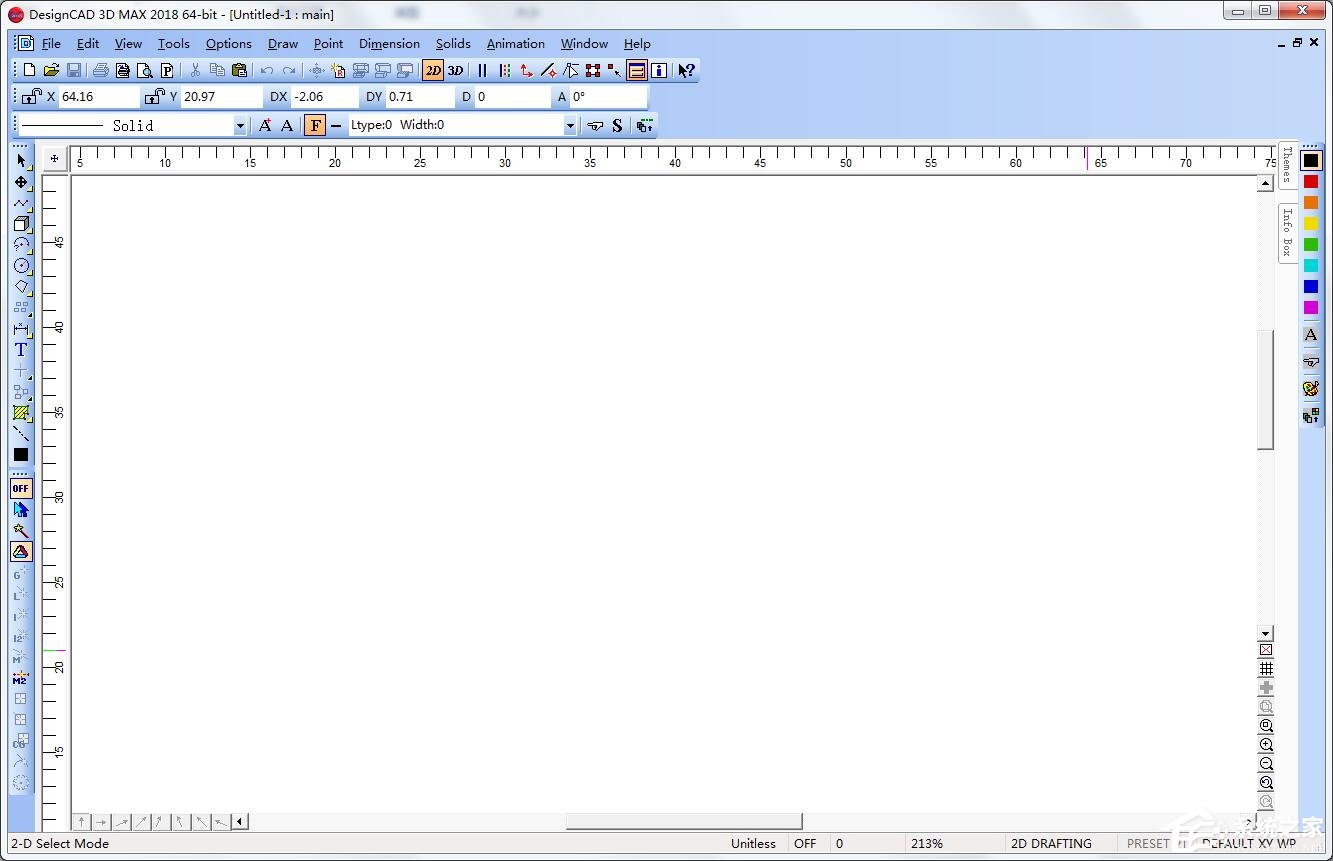Click the grid display icon
The height and width of the screenshot is (861, 1333).
click(1266, 669)
